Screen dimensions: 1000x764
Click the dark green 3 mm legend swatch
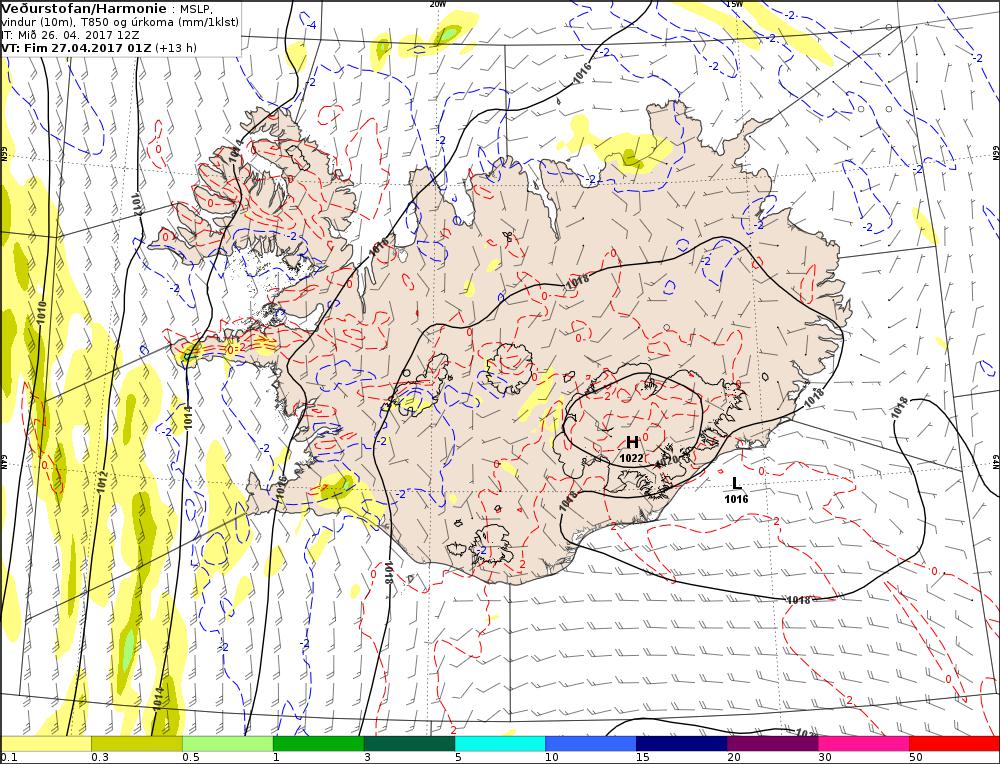(409, 743)
